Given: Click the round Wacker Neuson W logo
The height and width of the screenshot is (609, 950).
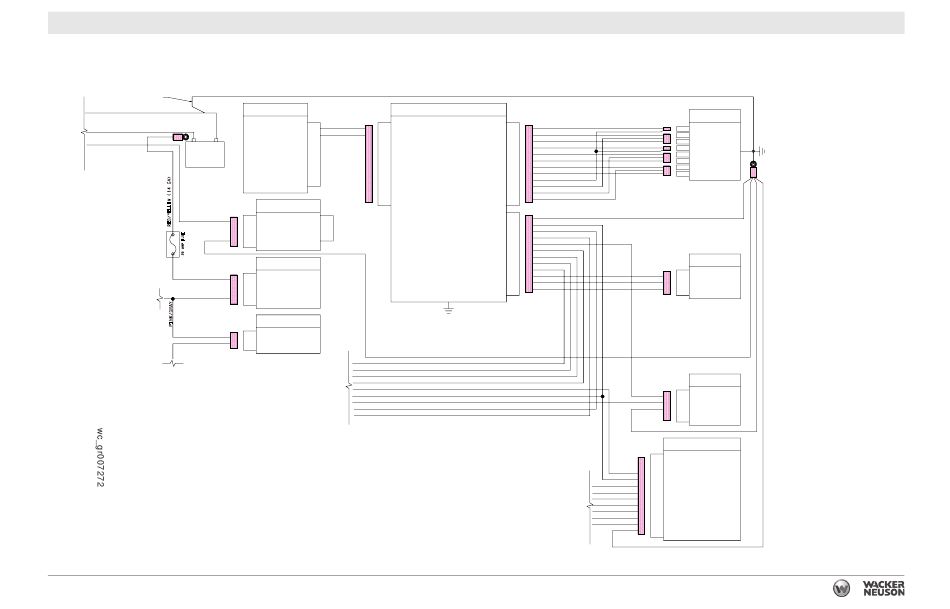Looking at the screenshot, I should coord(841,588).
